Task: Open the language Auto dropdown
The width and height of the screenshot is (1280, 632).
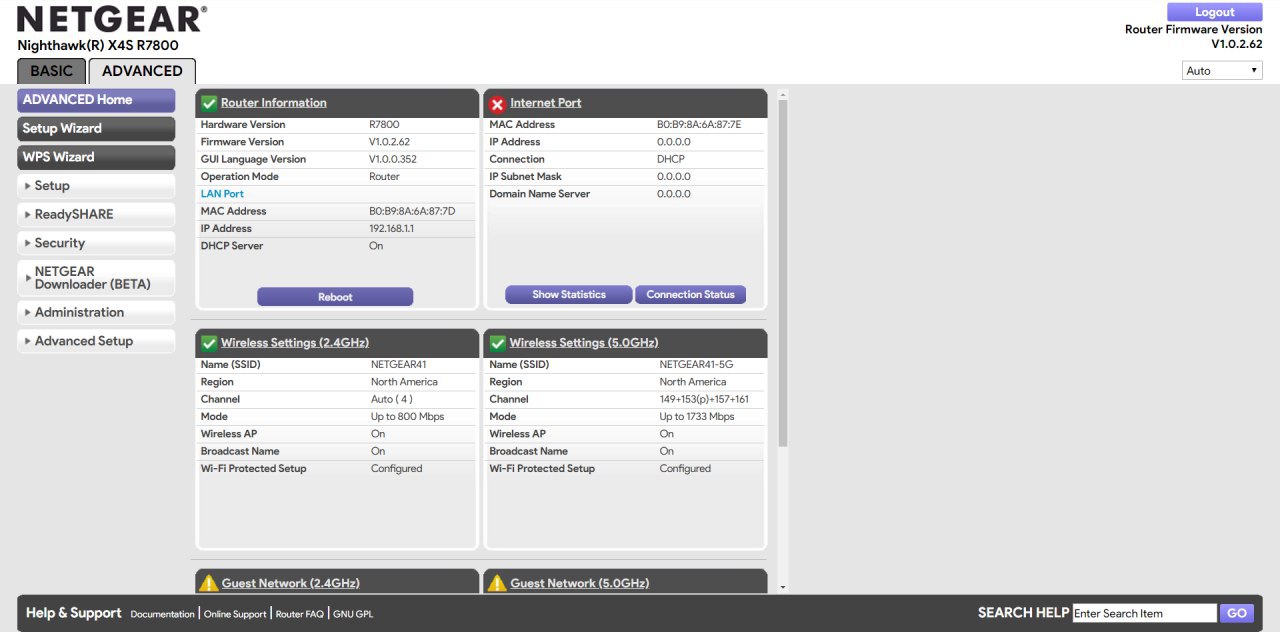Action: (1222, 71)
